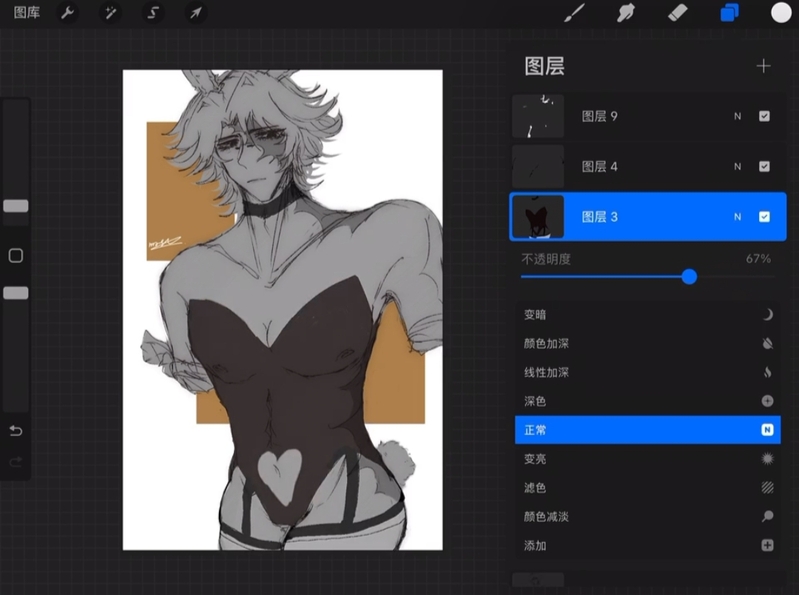Choose 滤色 blend mode

tap(648, 488)
